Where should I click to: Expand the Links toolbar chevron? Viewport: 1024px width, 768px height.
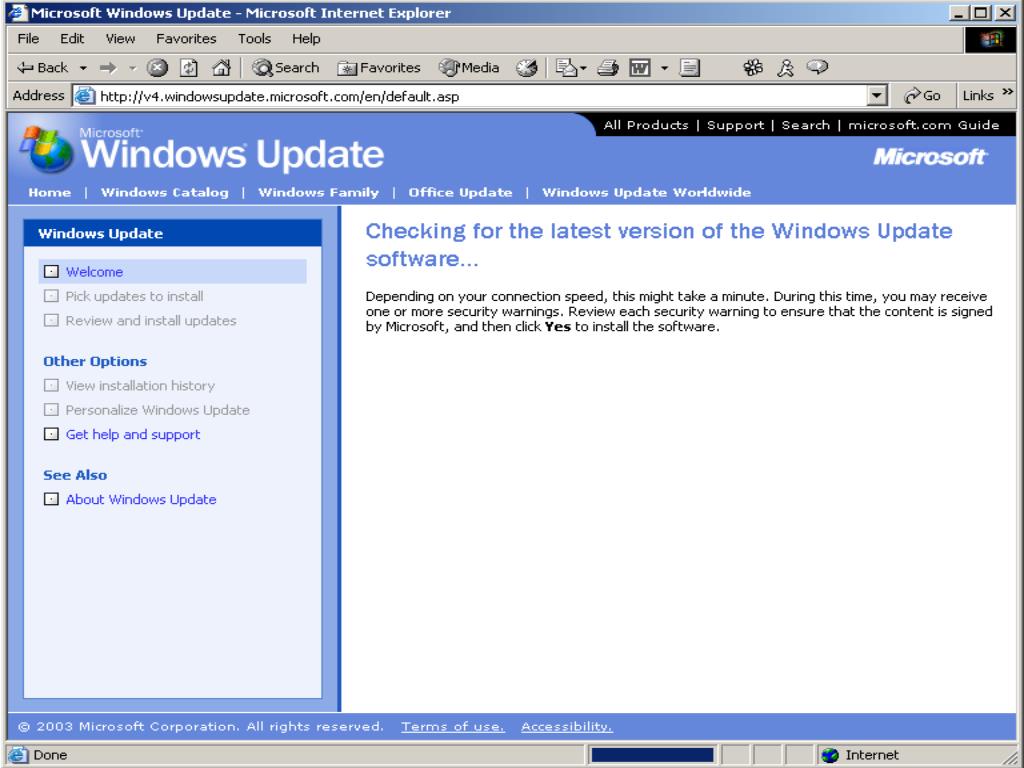(x=1008, y=92)
